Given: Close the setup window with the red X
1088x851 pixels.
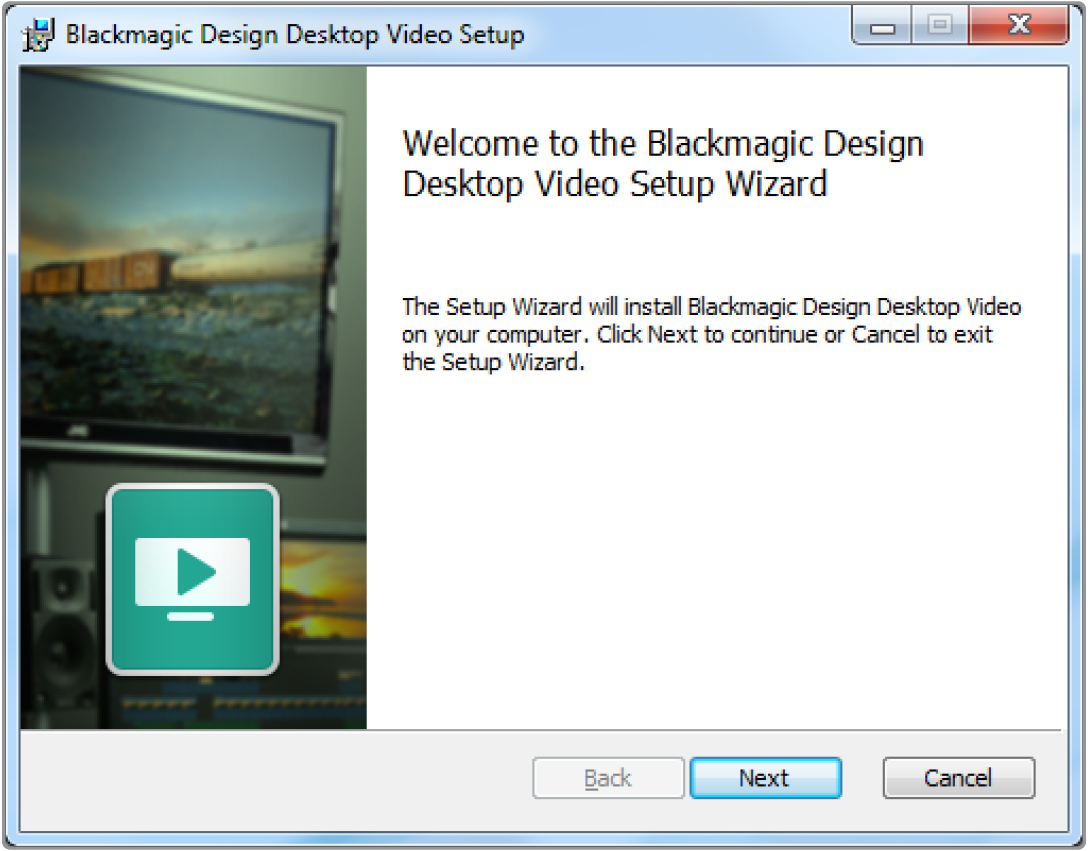Looking at the screenshot, I should click(1018, 28).
